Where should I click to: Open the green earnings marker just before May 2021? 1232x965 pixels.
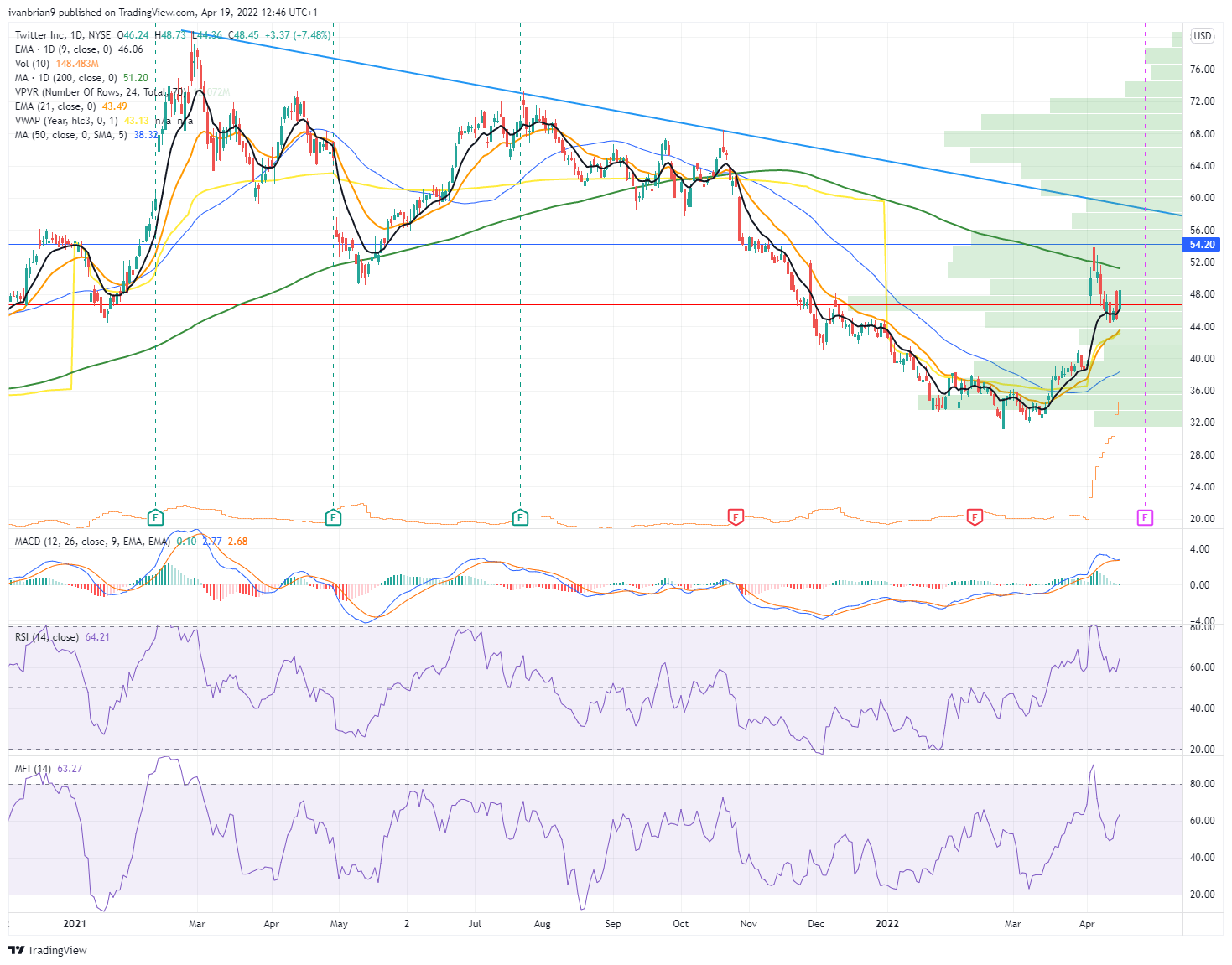(334, 517)
